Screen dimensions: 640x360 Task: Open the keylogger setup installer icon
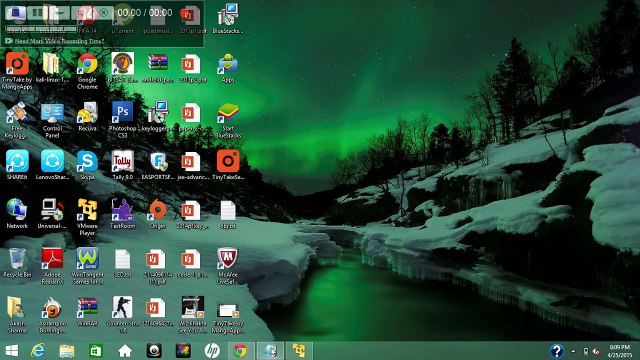pos(158,116)
